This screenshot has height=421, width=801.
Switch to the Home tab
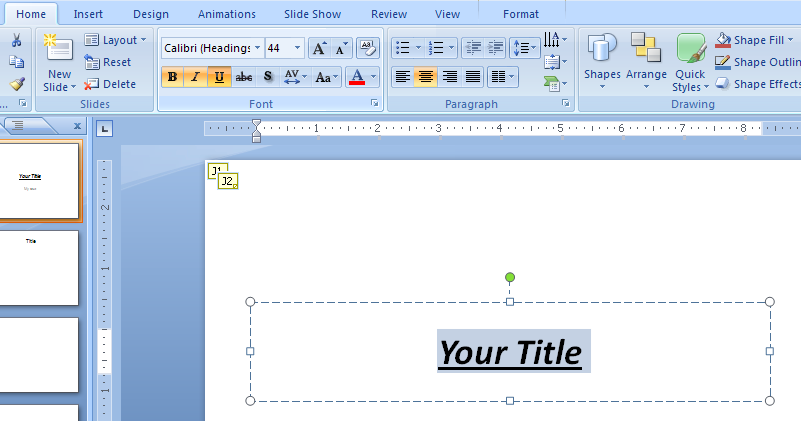tap(31, 14)
